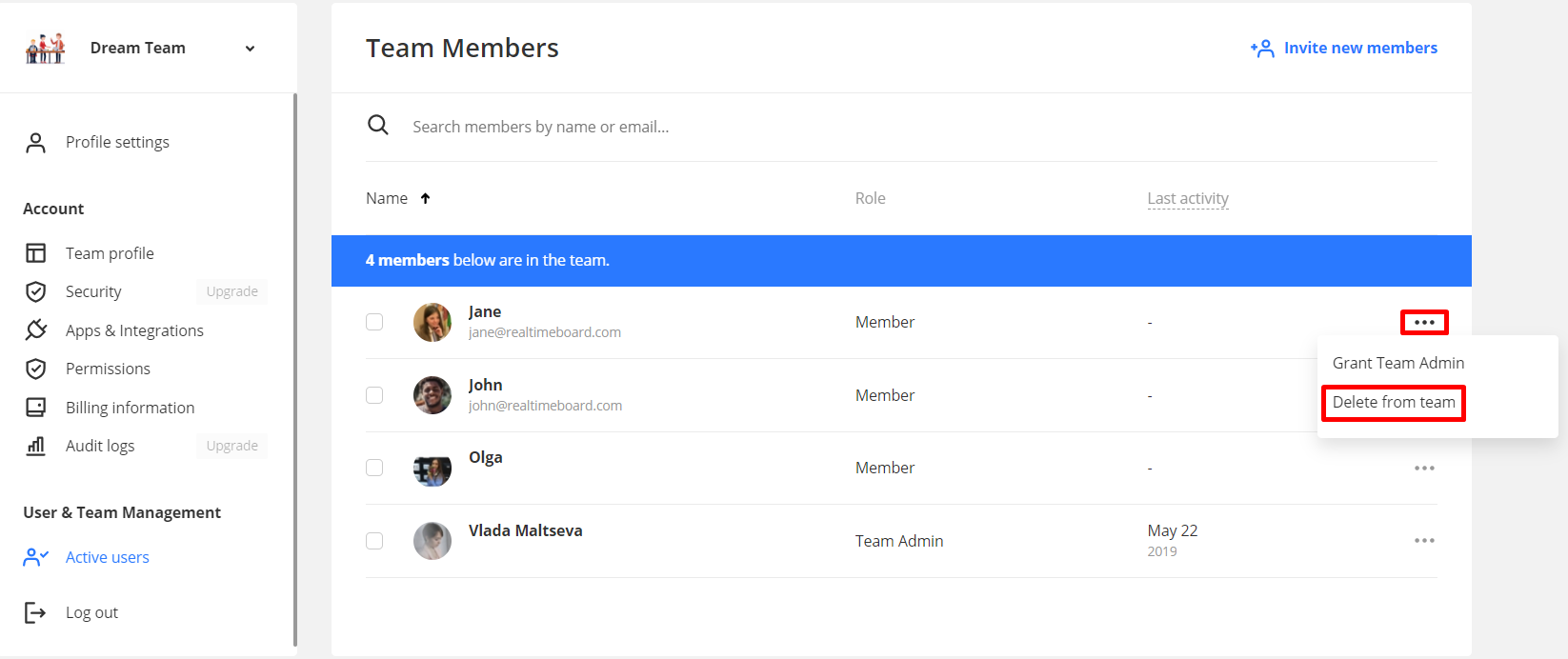Check the box beside Vlada Maltseva
Image resolution: width=1568 pixels, height=659 pixels.
(x=374, y=541)
